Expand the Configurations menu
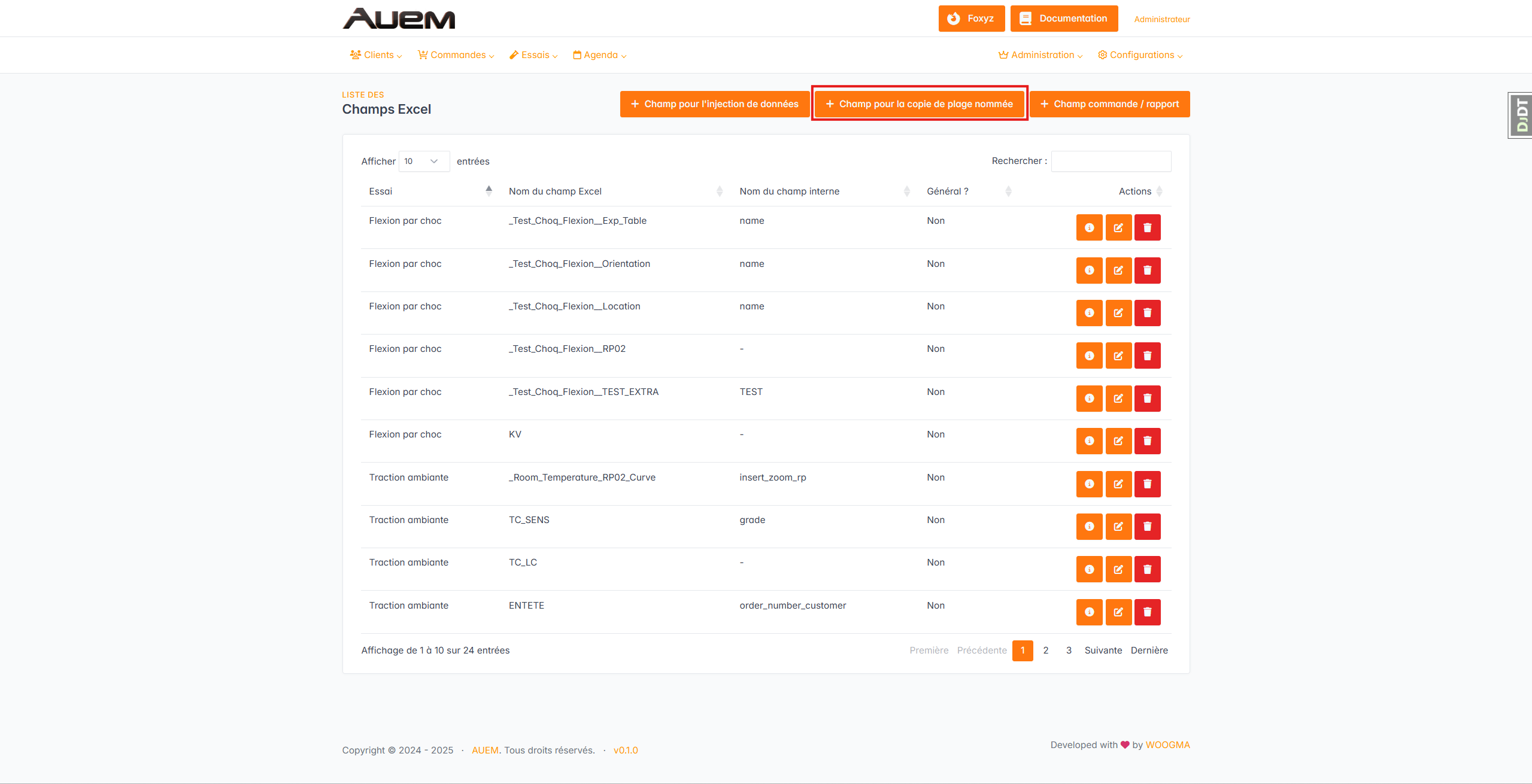Image resolution: width=1532 pixels, height=784 pixels. [1140, 55]
